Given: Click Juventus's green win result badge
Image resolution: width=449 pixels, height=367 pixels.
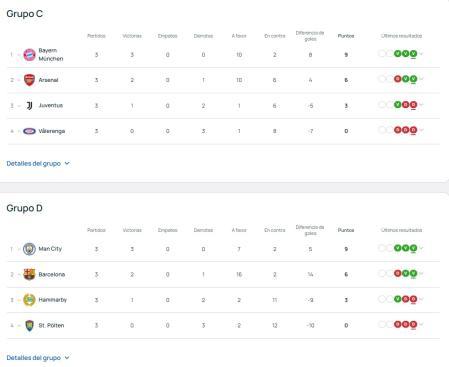Looking at the screenshot, I should [397, 105].
